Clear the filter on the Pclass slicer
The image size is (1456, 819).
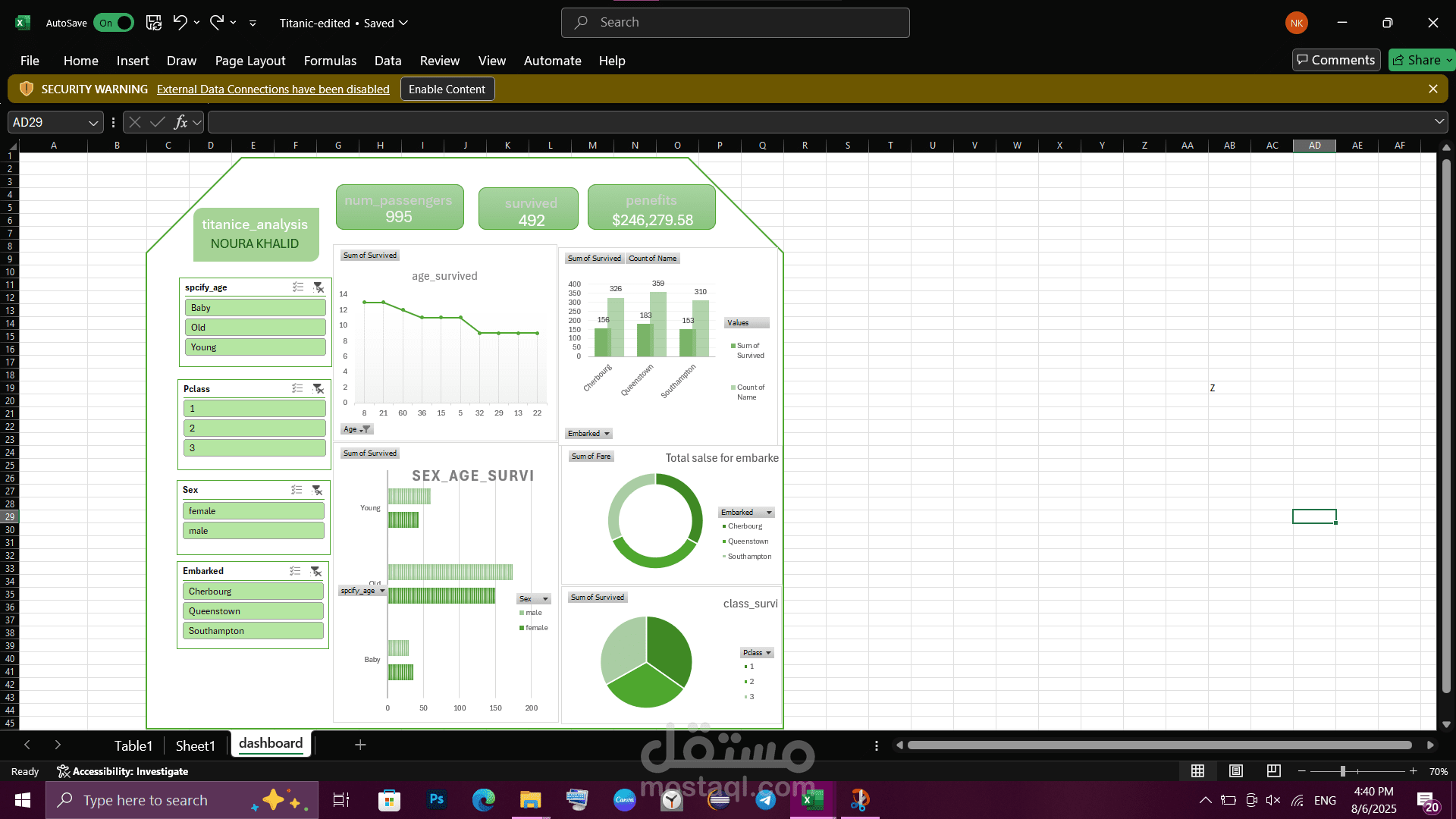coord(318,388)
